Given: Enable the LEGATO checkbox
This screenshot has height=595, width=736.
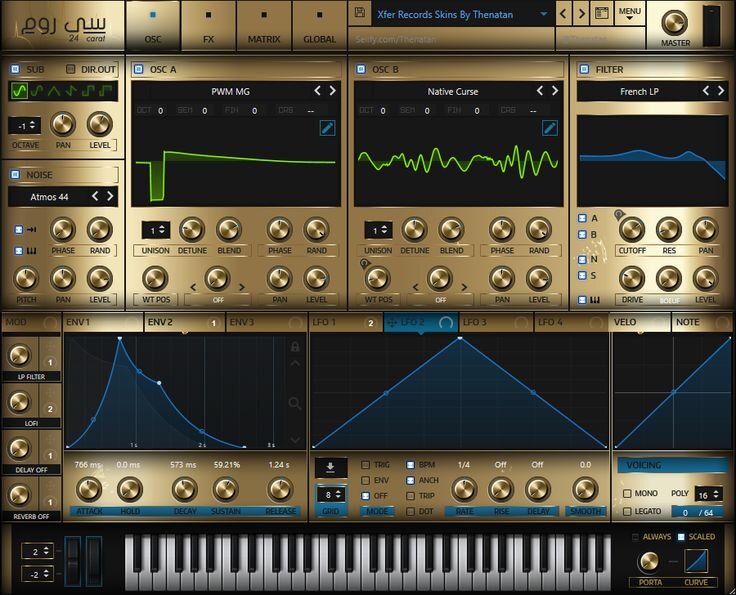Looking at the screenshot, I should 627,511.
